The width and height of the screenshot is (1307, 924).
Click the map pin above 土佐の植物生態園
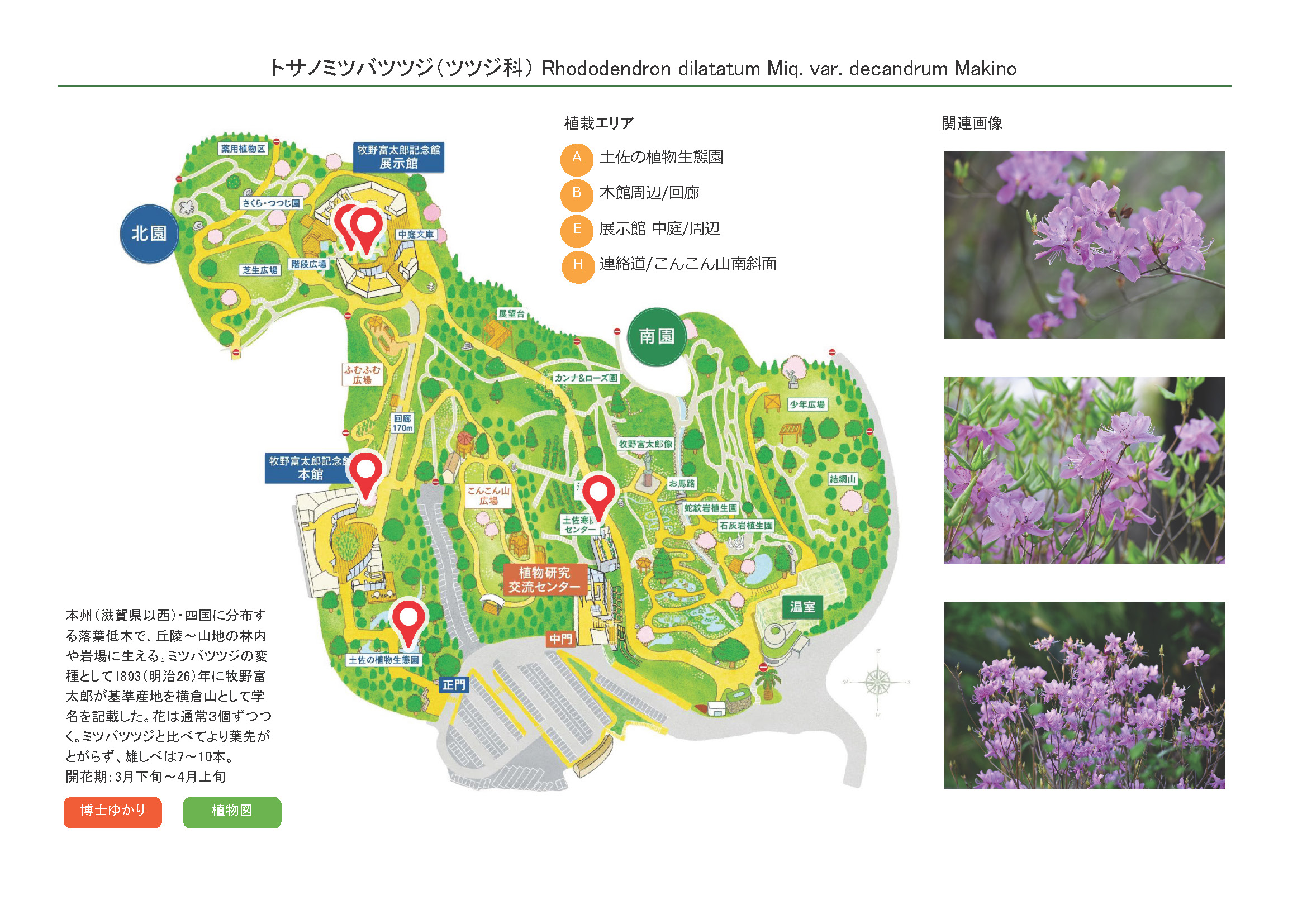pos(408,621)
